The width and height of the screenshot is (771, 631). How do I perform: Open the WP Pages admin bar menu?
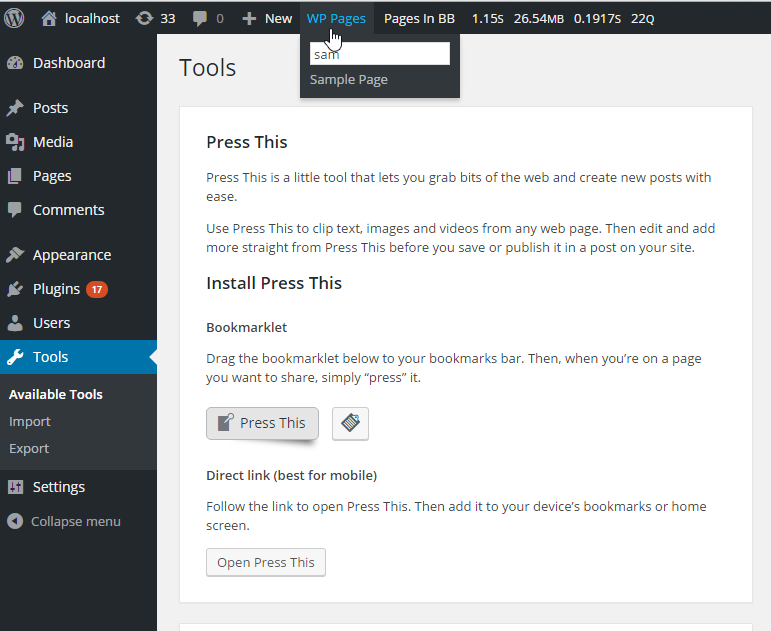(336, 19)
